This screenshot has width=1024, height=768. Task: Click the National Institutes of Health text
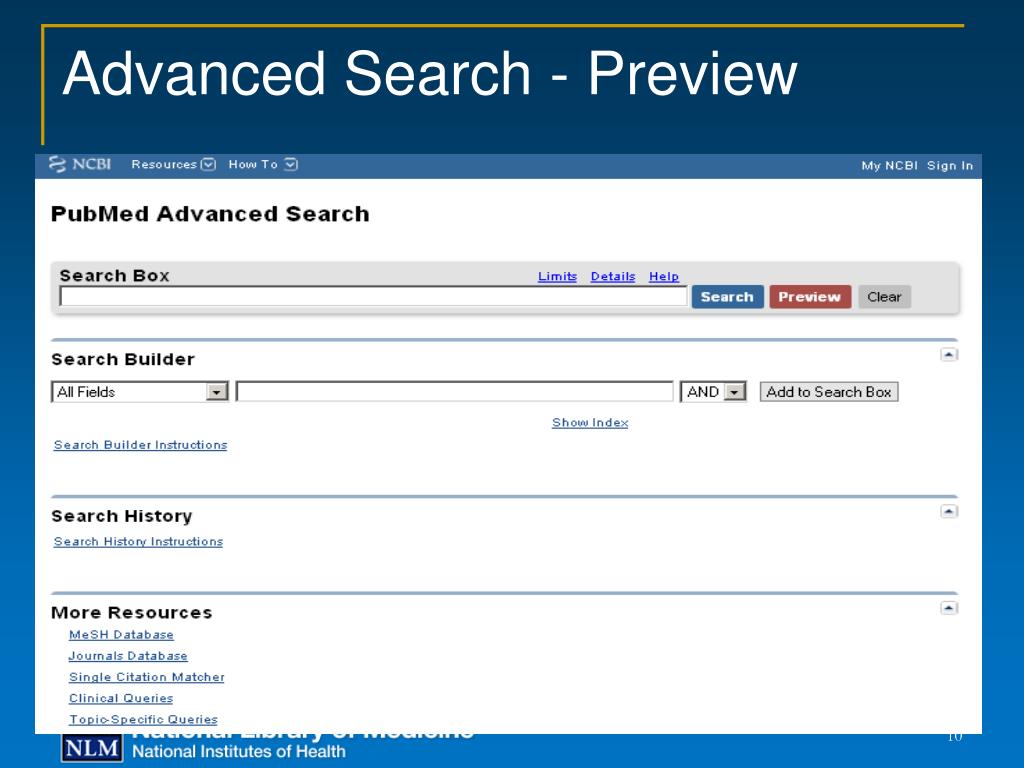pos(238,752)
